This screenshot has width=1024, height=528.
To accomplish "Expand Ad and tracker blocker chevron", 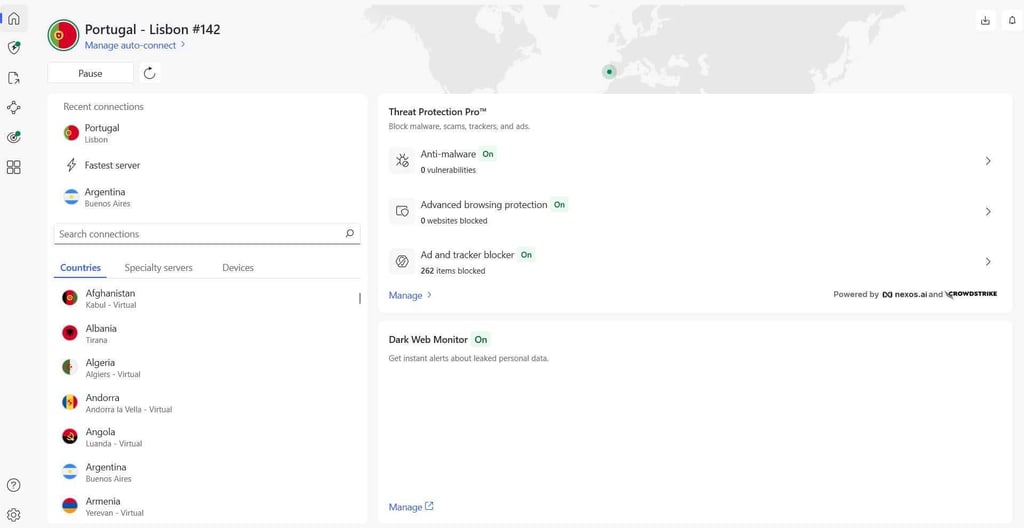I will pyautogui.click(x=988, y=261).
